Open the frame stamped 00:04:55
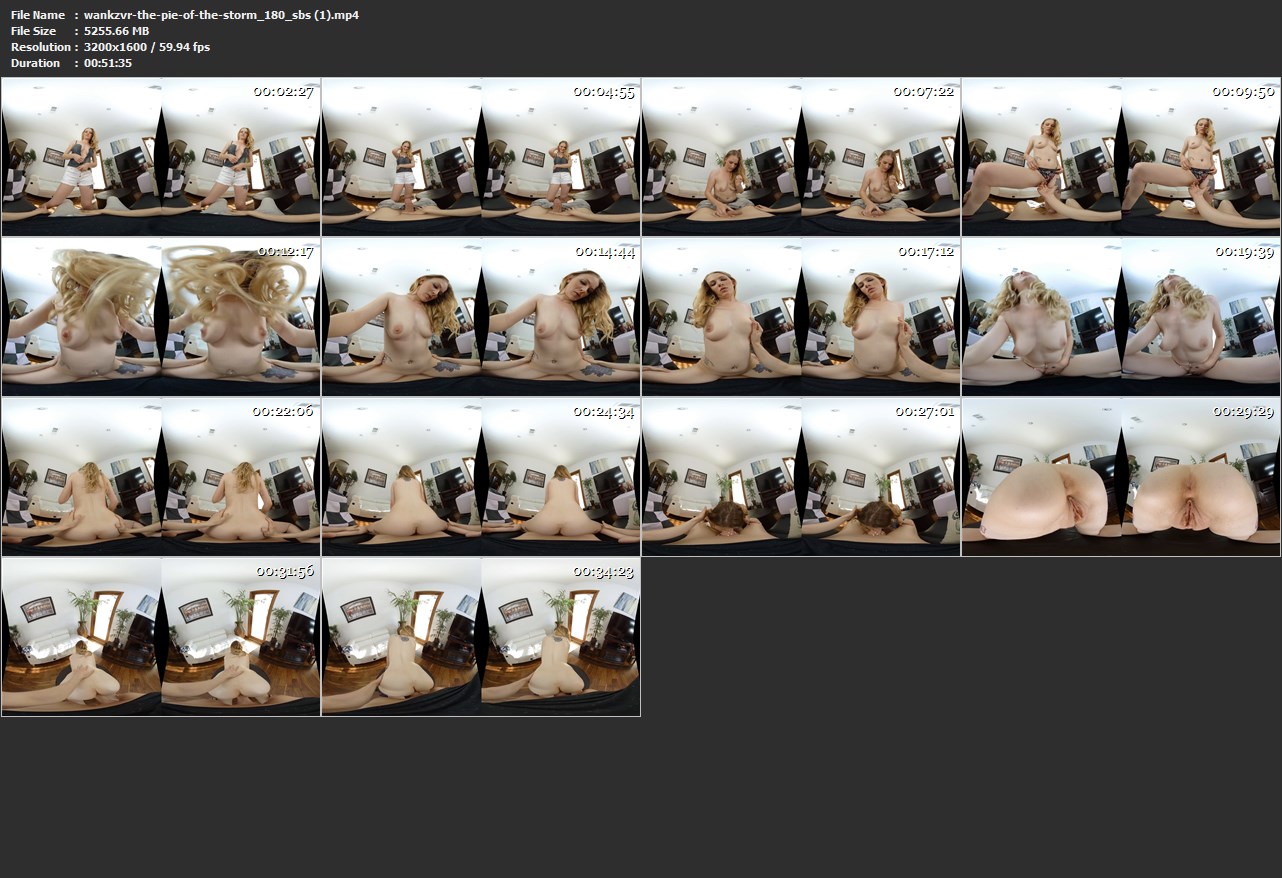1282x878 pixels. click(x=481, y=157)
